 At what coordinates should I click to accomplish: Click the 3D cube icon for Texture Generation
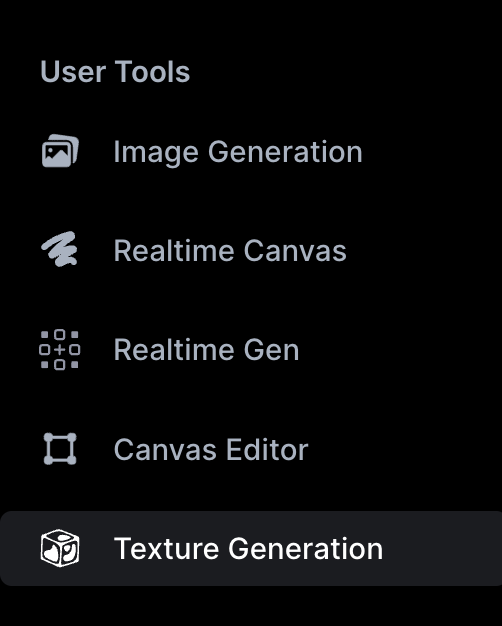pos(60,548)
